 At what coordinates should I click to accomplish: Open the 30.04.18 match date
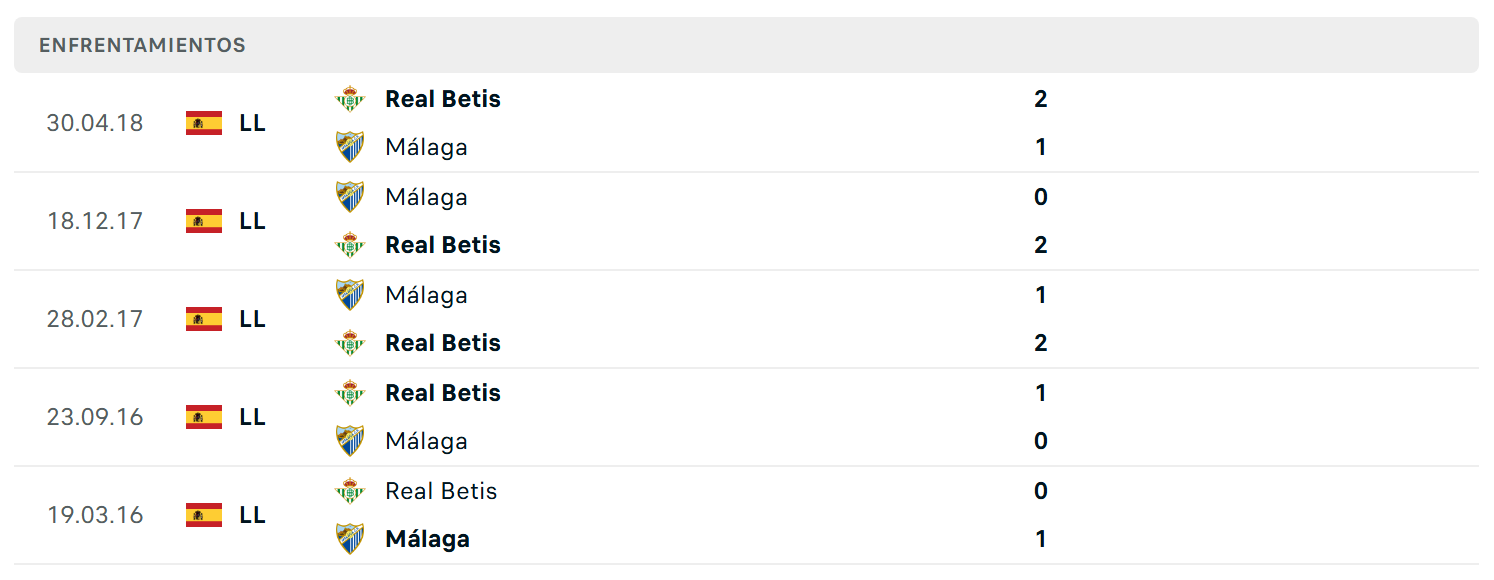[x=95, y=123]
